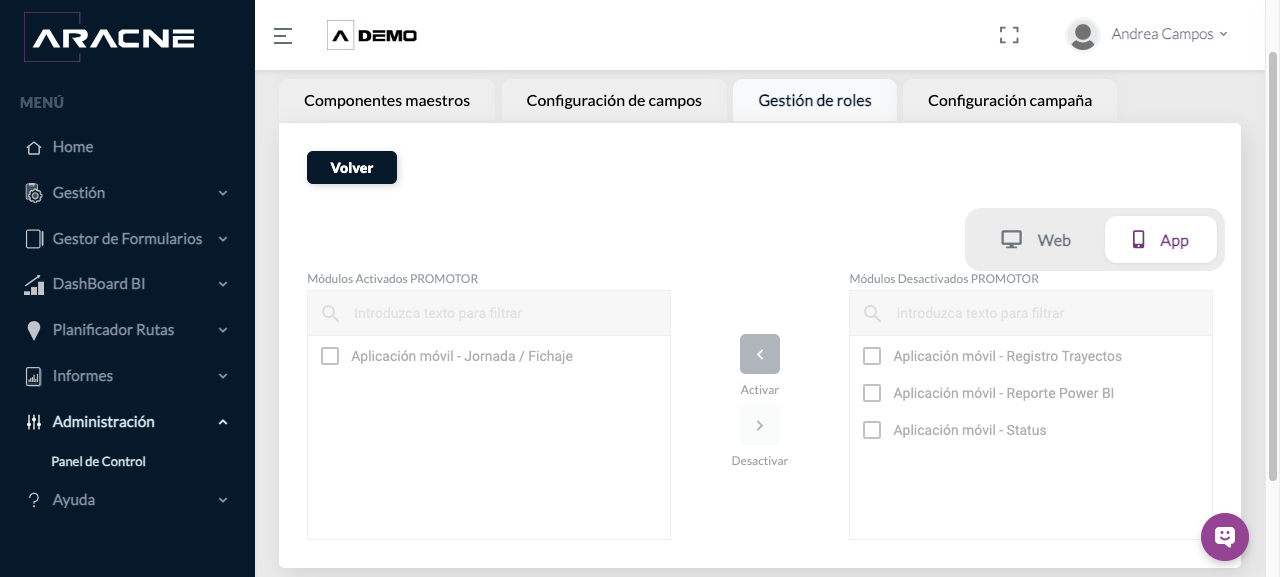Viewport: 1280px width, 577px height.
Task: Expand the Ayuda chevron
Action: (x=223, y=499)
